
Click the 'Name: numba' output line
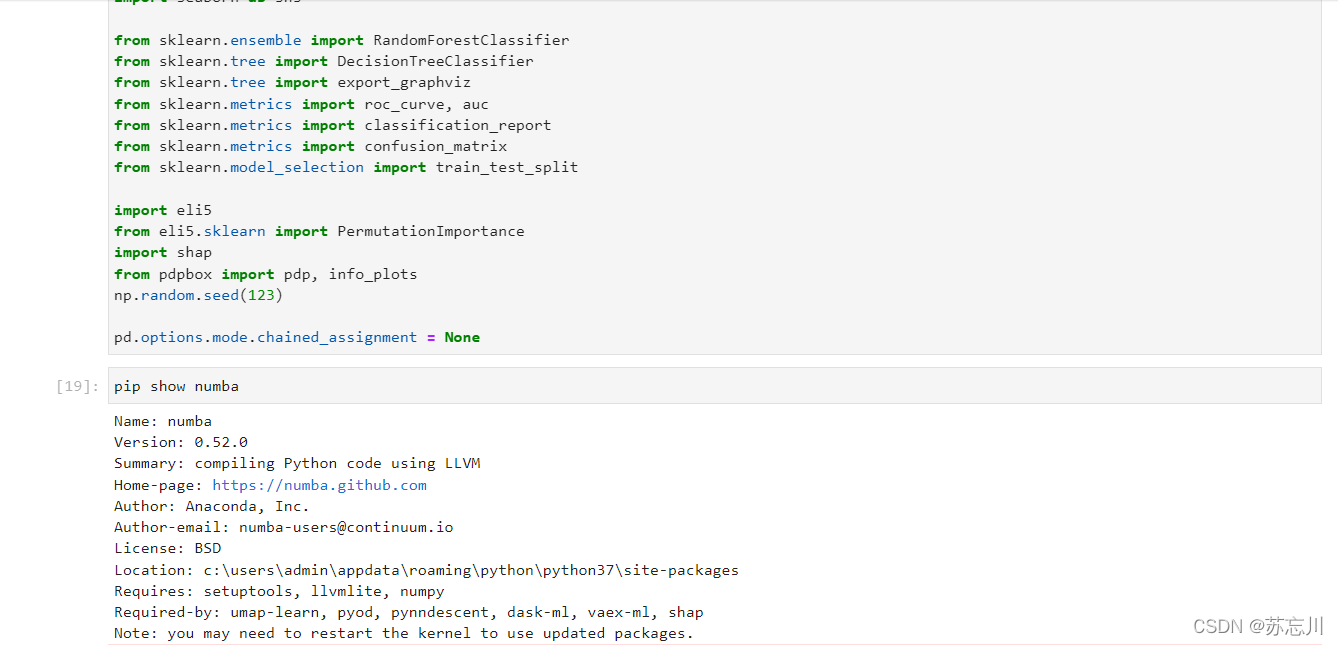pyautogui.click(x=163, y=421)
